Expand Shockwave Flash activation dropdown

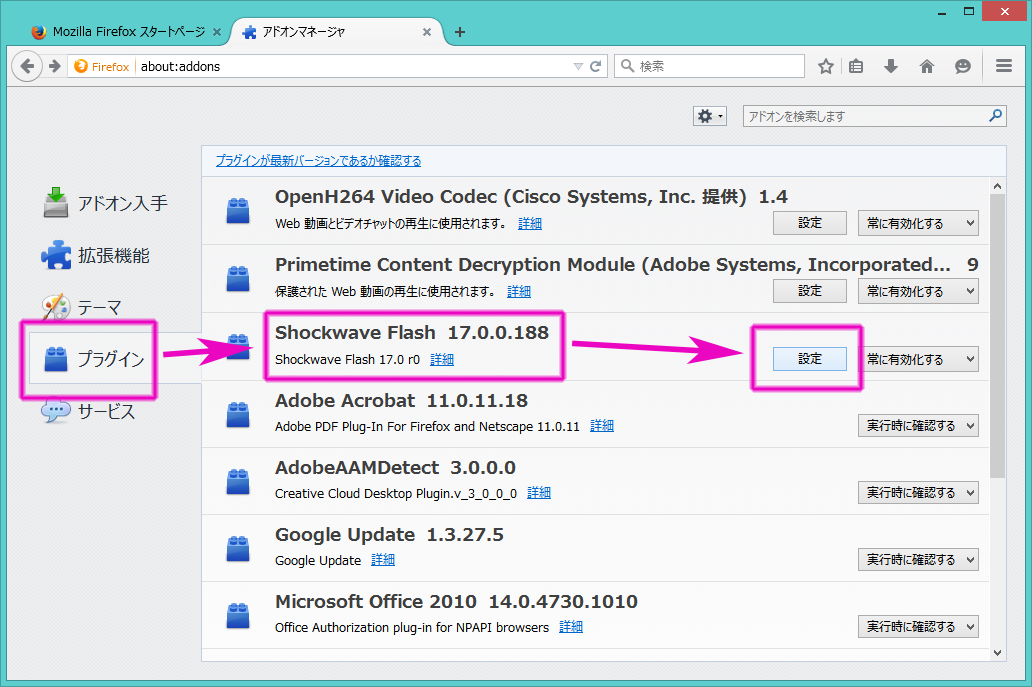[918, 359]
